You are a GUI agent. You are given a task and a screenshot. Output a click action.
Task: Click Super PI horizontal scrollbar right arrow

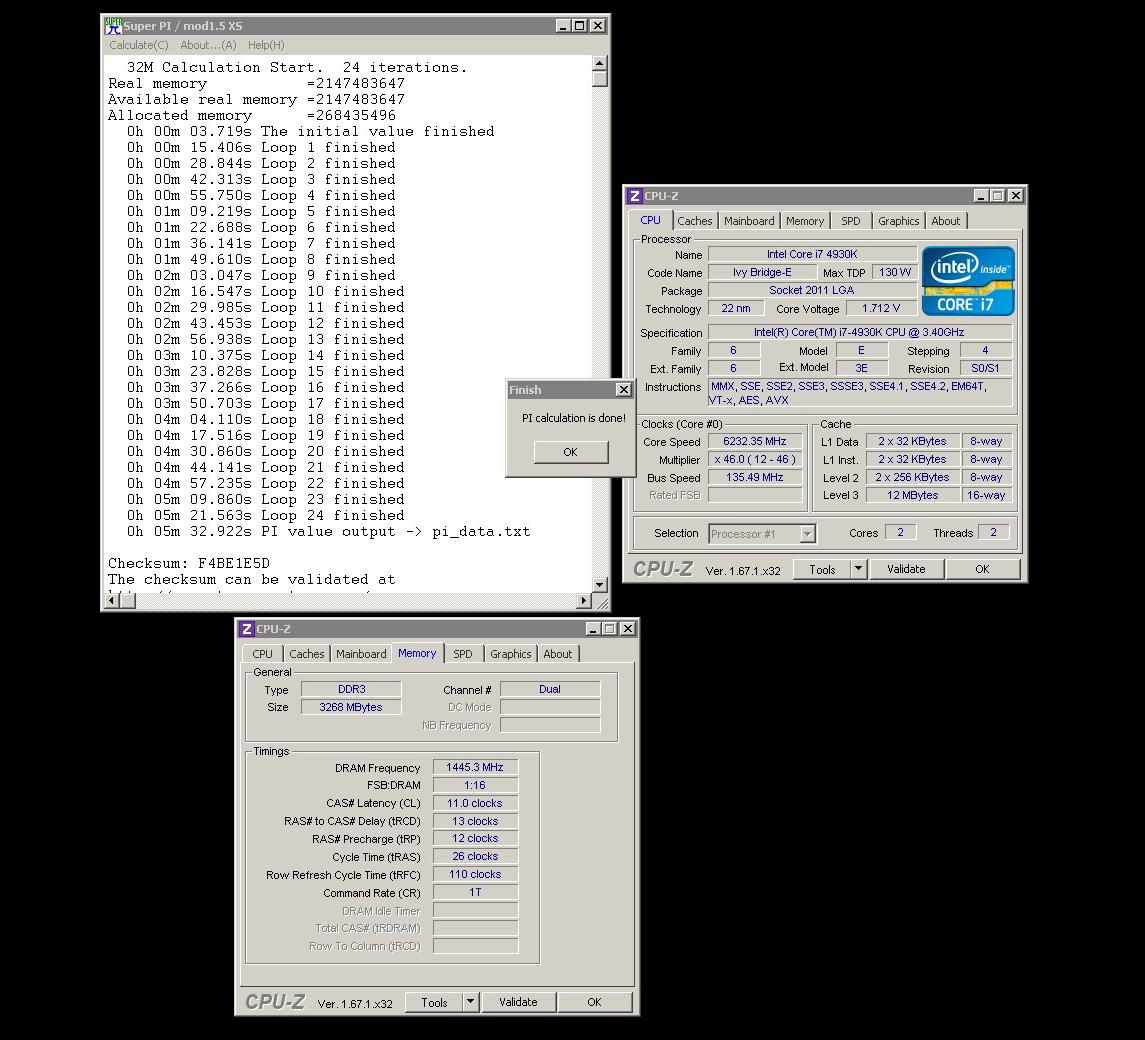[x=583, y=600]
